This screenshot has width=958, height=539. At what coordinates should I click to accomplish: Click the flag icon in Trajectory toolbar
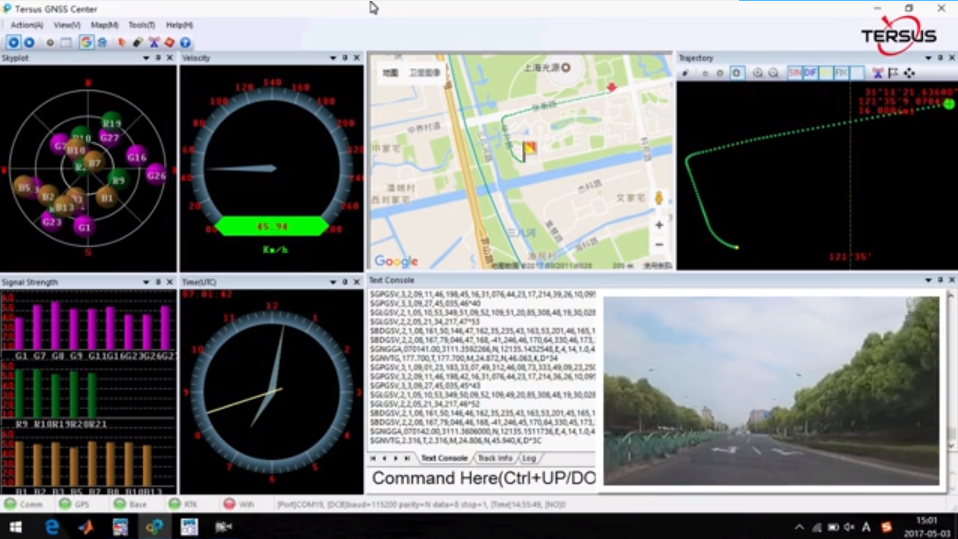point(893,73)
